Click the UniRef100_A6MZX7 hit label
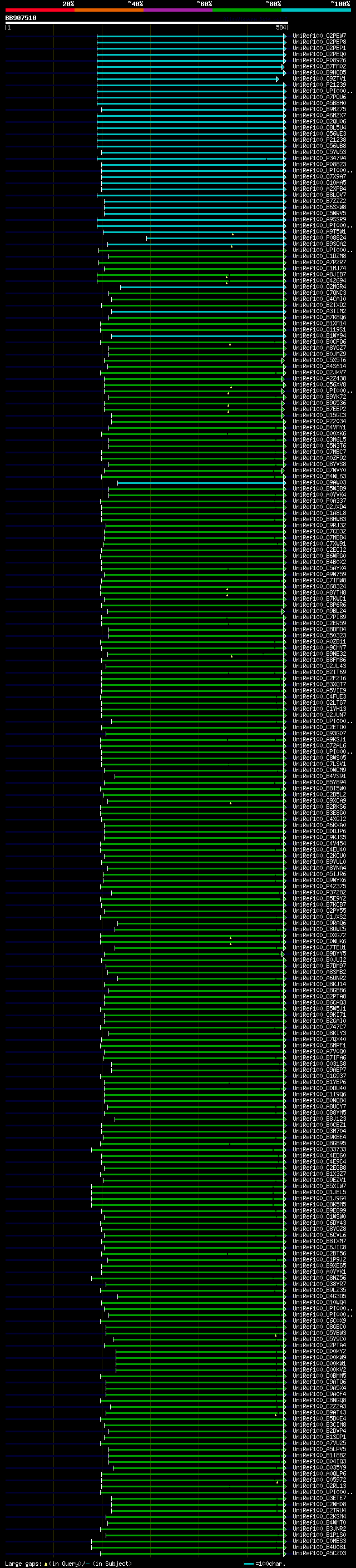This screenshot has width=356, height=1568. (319, 115)
